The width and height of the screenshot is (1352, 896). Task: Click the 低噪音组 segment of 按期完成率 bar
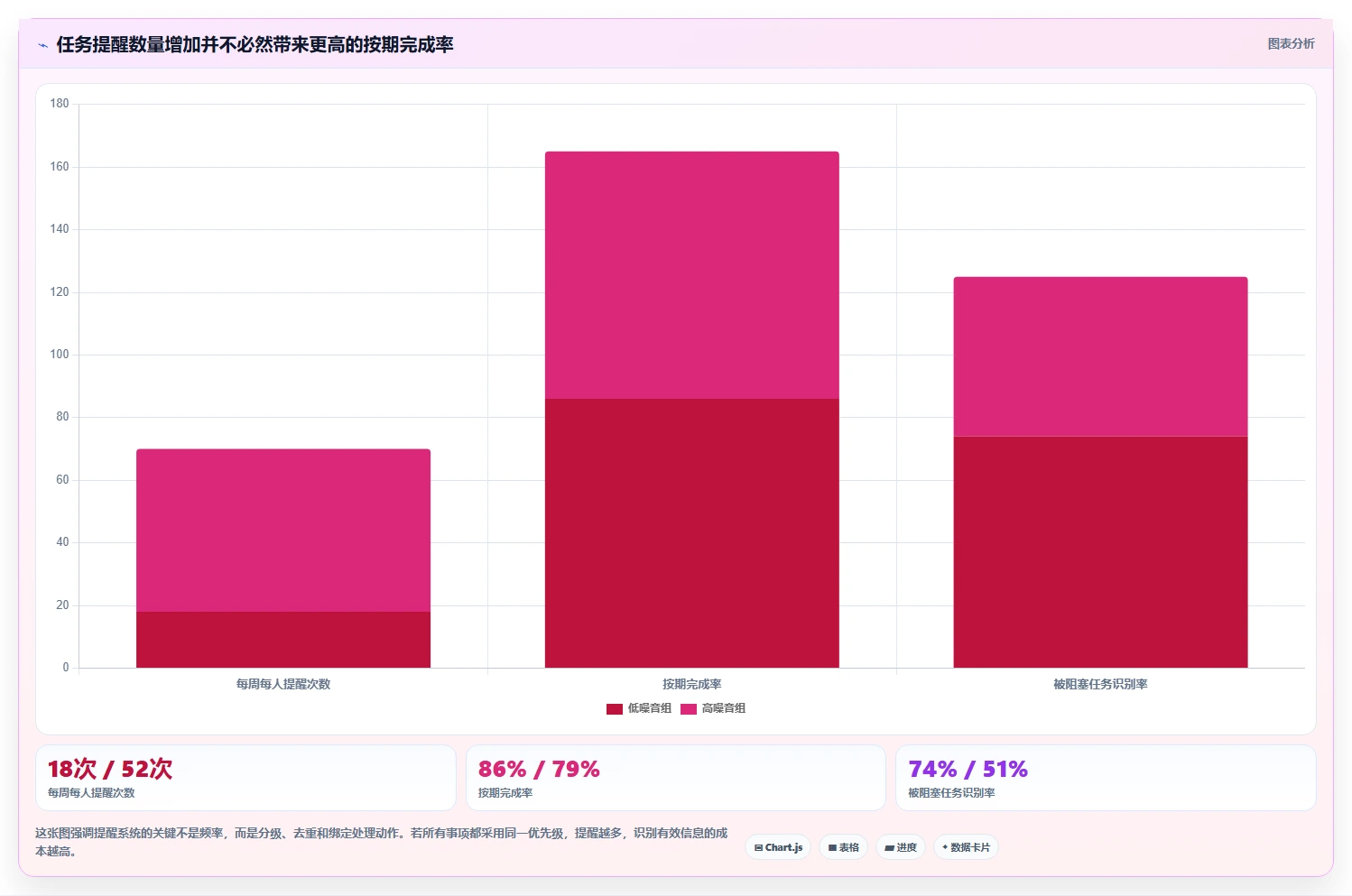692,533
